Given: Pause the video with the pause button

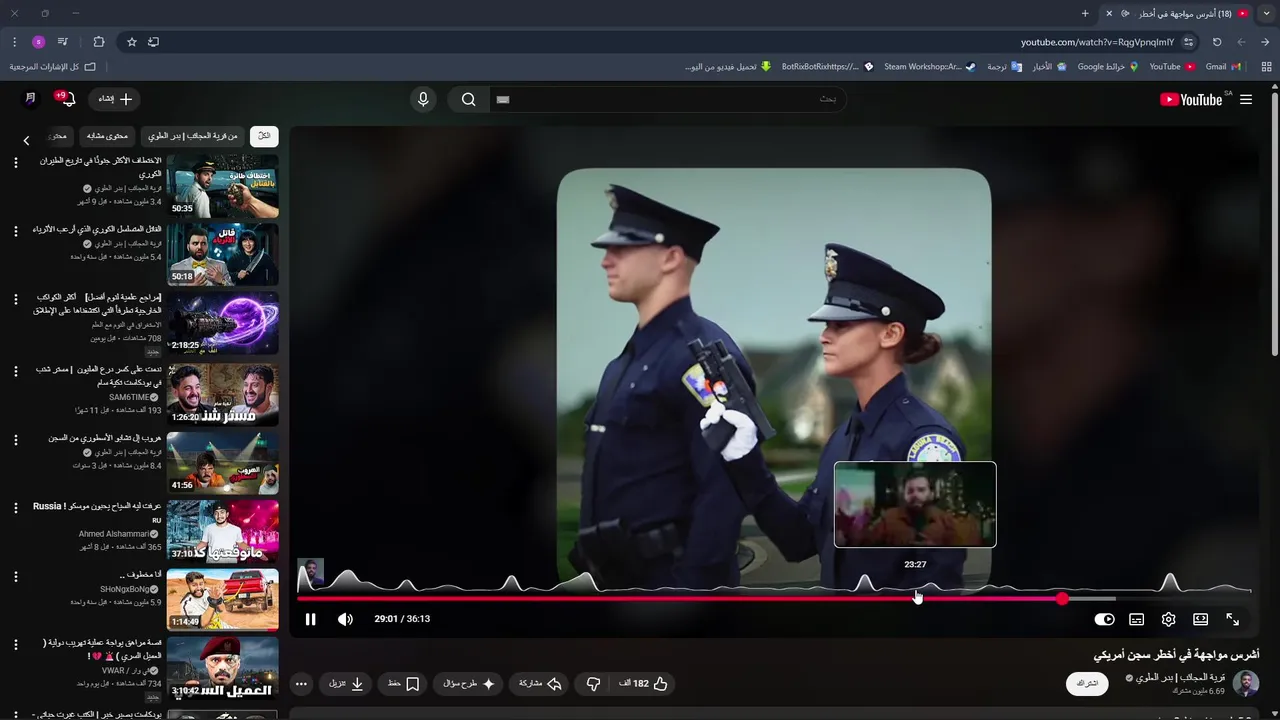Looking at the screenshot, I should coord(310,619).
